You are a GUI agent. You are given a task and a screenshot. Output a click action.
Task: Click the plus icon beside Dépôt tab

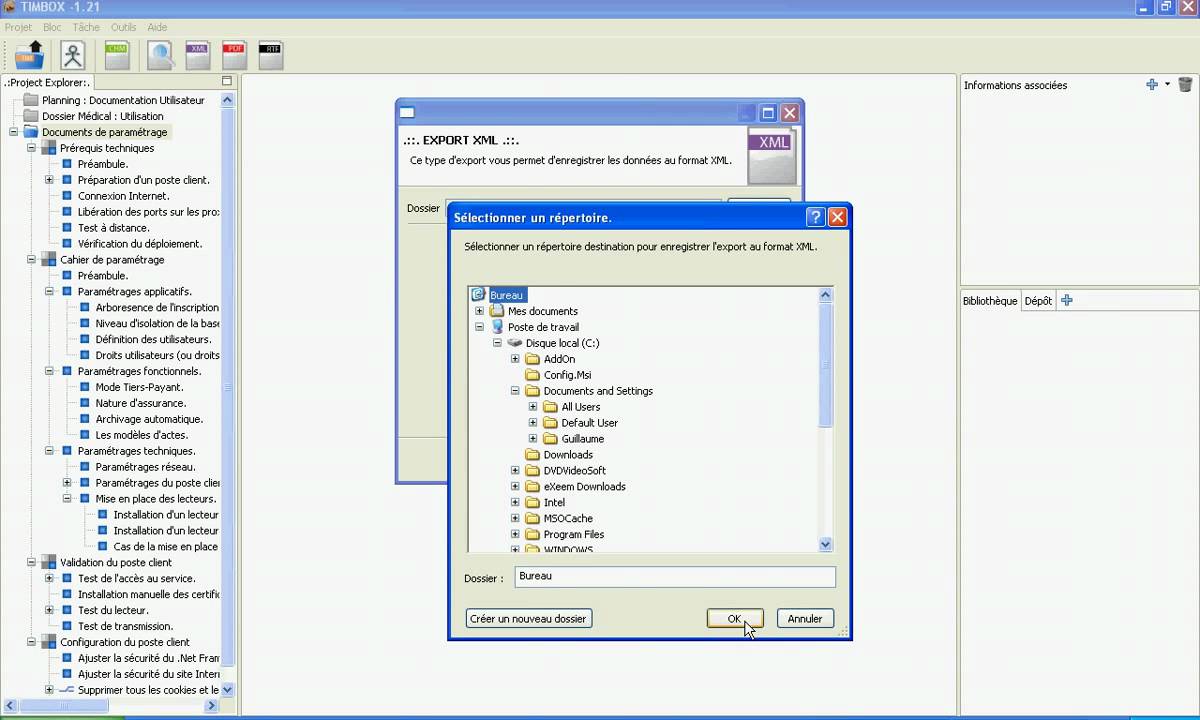pyautogui.click(x=1067, y=300)
